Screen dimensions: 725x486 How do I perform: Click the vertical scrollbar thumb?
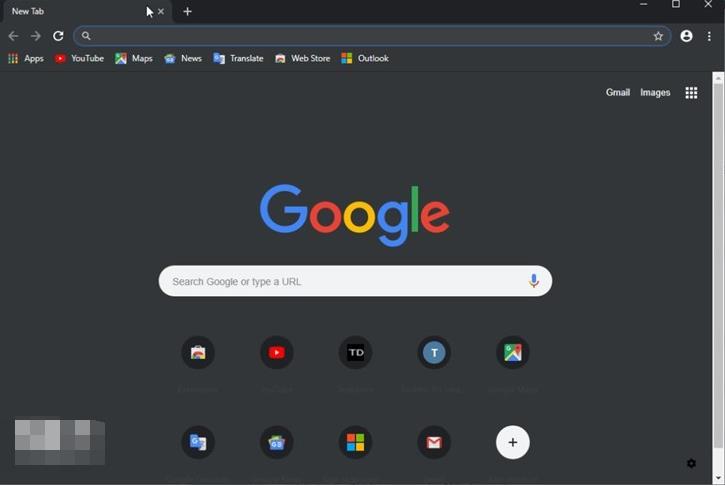pos(718,266)
